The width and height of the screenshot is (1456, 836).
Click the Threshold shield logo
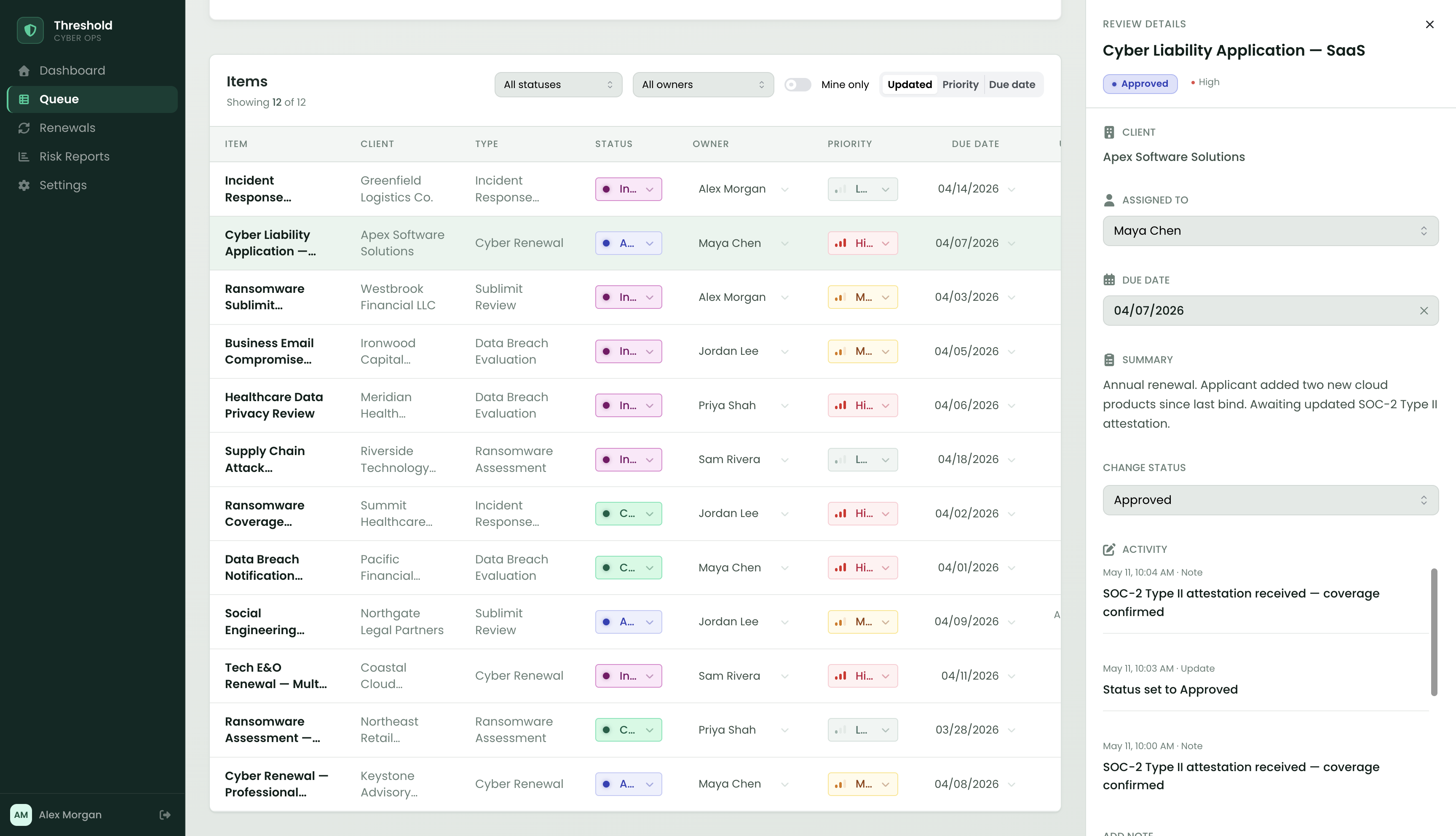pyautogui.click(x=30, y=30)
